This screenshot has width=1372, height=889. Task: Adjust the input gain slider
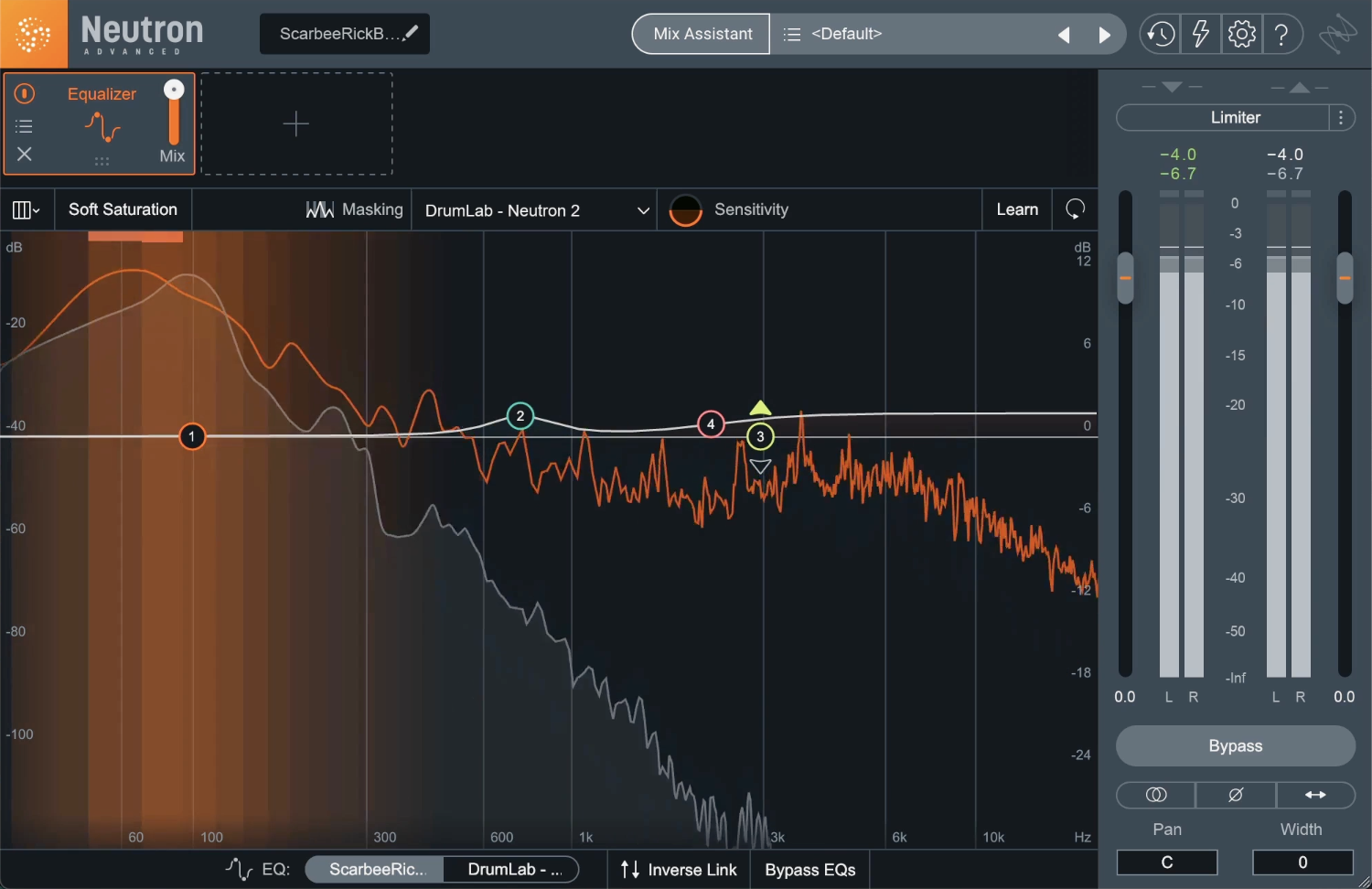[1125, 278]
